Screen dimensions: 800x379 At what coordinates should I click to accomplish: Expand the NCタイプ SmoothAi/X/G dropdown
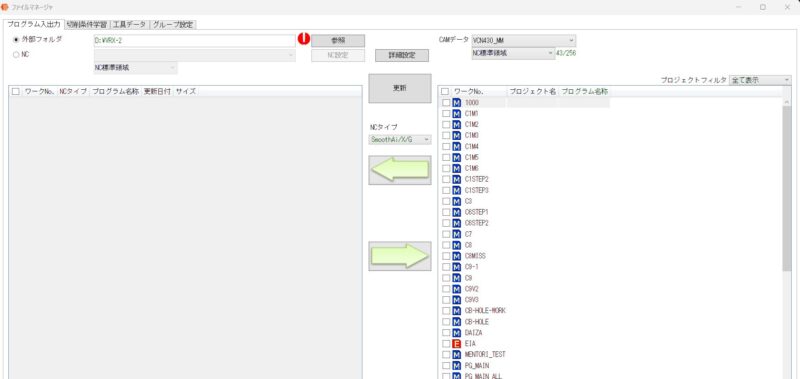400,139
